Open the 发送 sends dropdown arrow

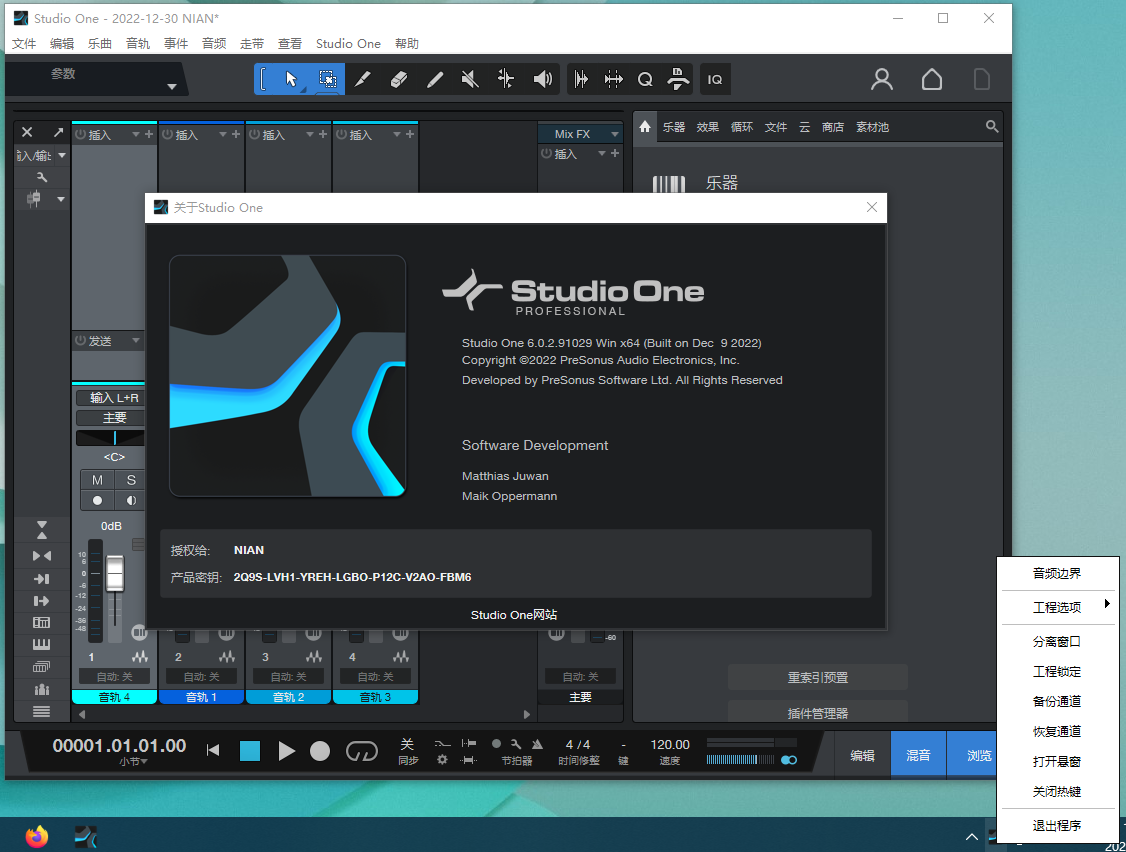point(135,341)
